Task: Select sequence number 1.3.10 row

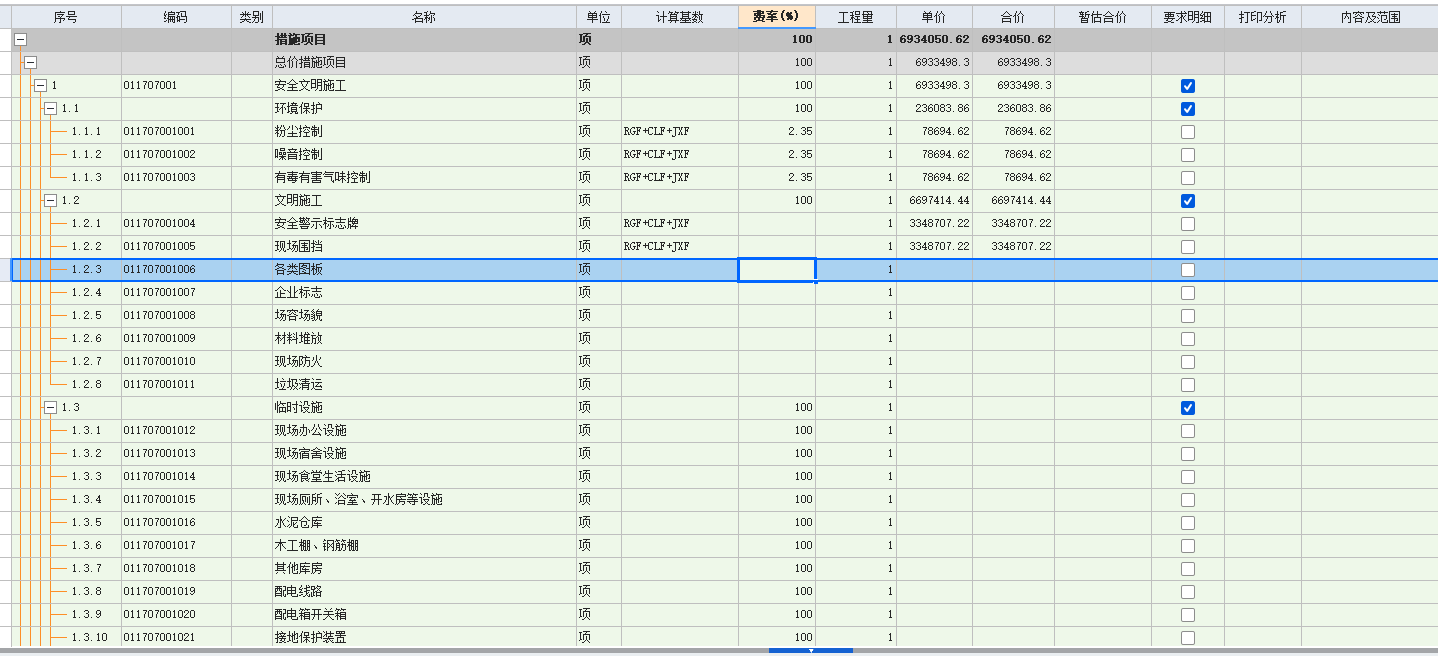Action: tap(89, 637)
